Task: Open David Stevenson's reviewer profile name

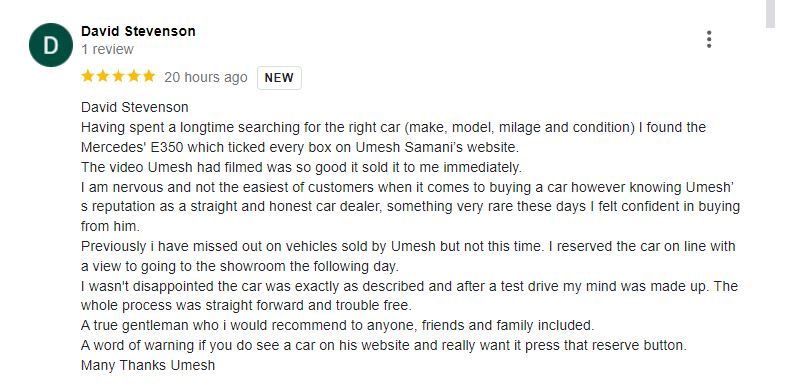Action: 138,31
